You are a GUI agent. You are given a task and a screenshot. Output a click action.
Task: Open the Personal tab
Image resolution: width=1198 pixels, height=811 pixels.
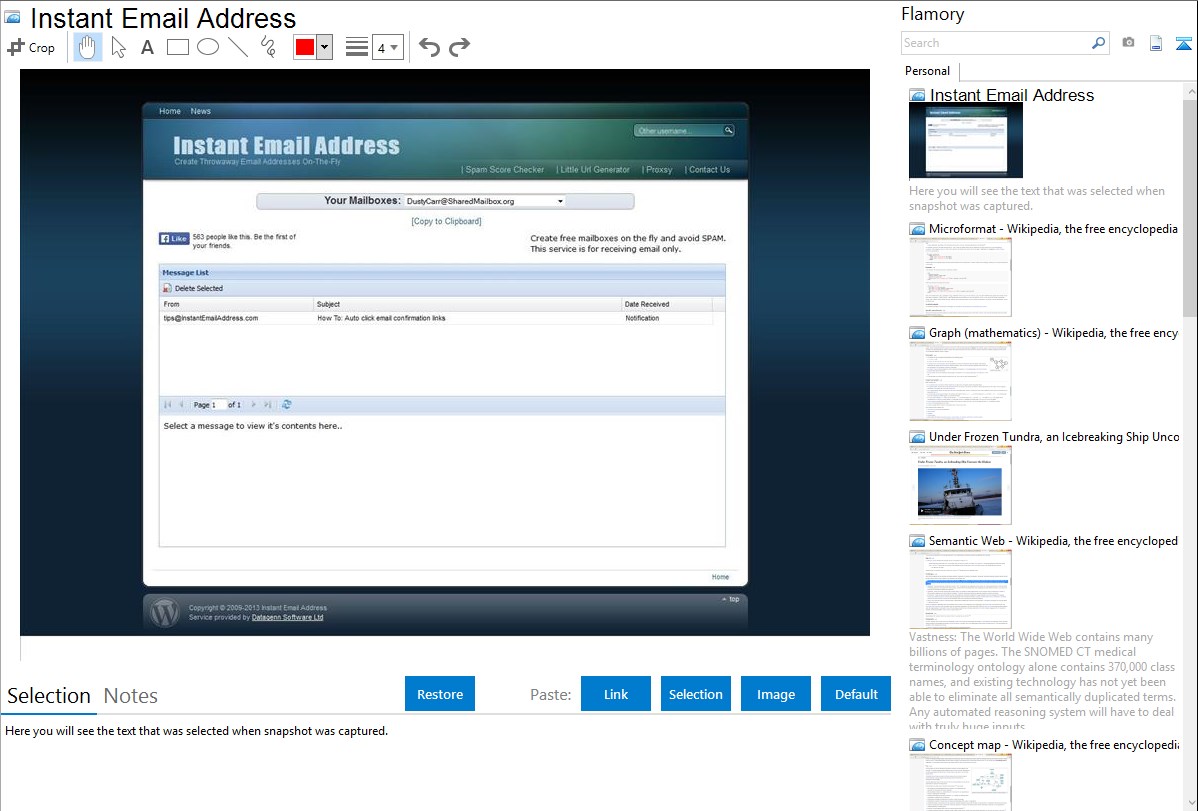(x=928, y=71)
